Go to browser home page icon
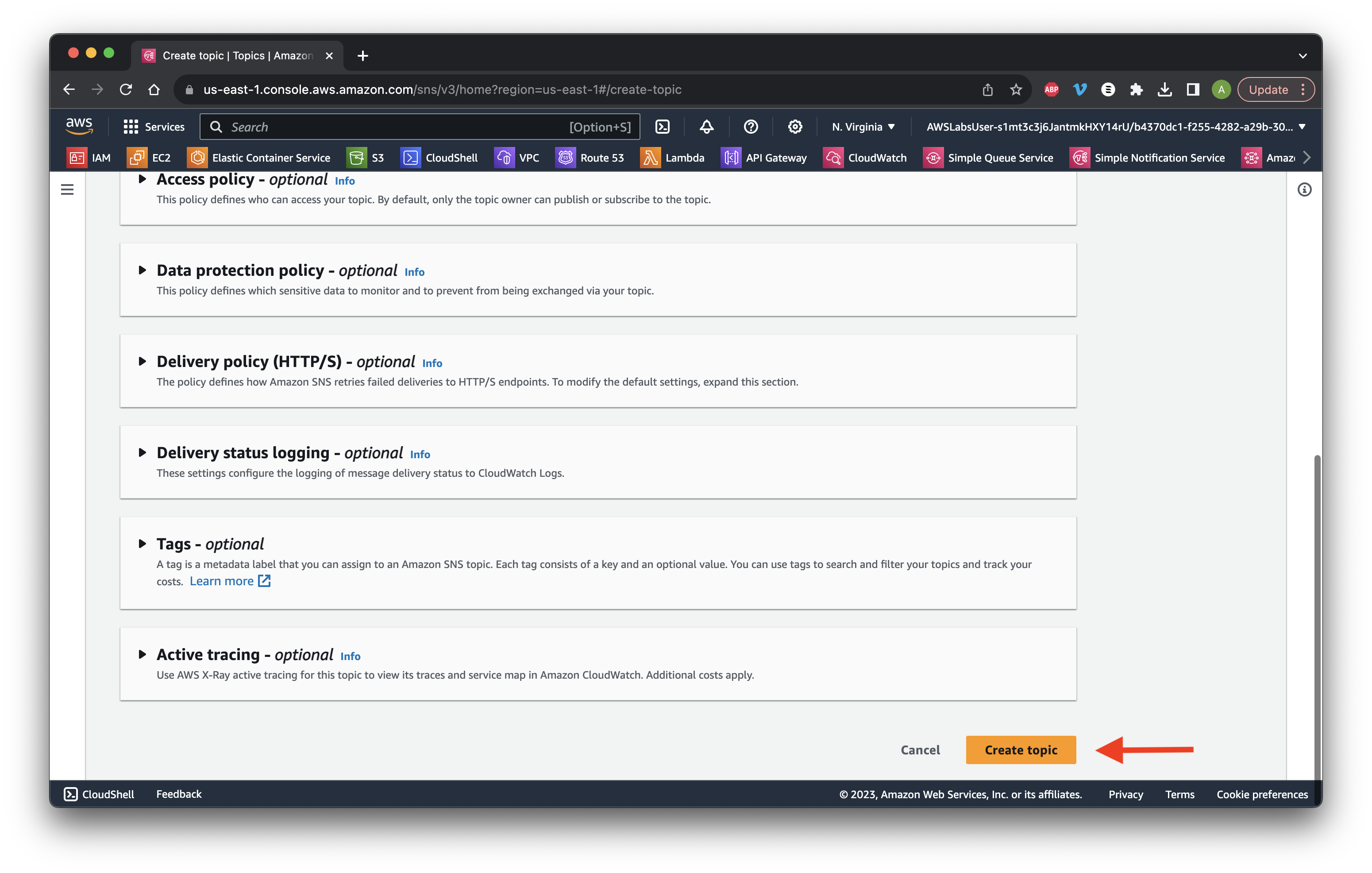 [154, 89]
